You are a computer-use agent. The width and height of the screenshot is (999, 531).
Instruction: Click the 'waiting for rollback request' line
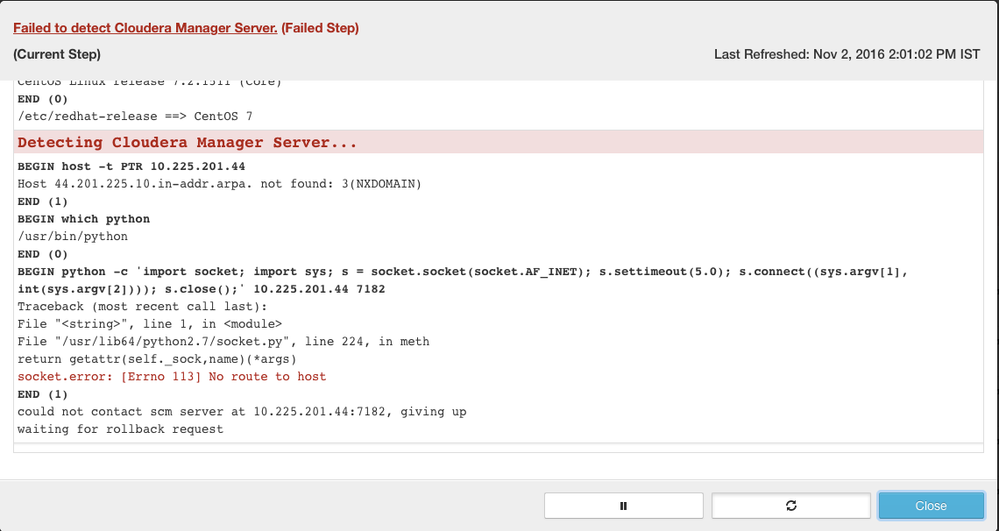click(120, 429)
